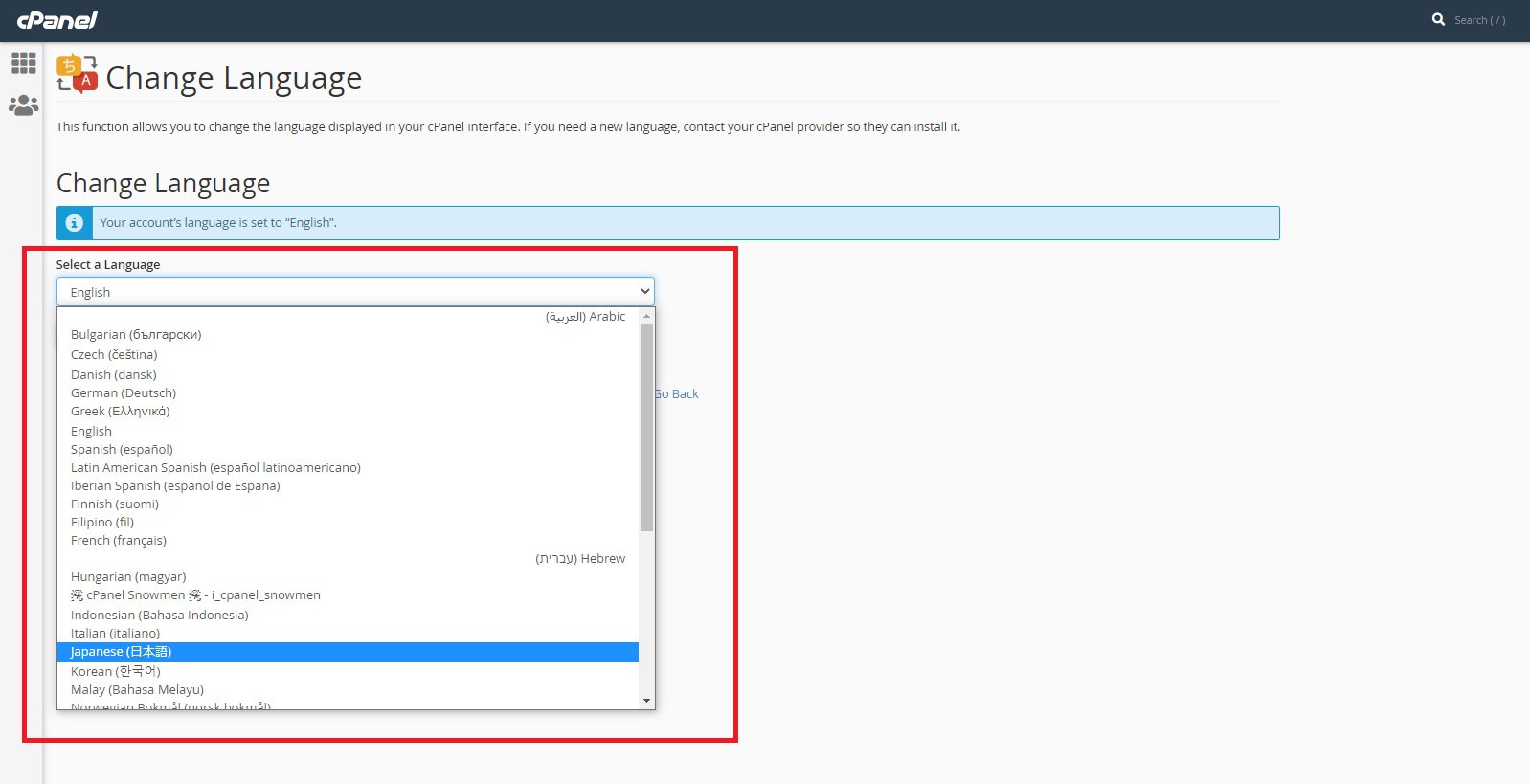This screenshot has height=784, width=1530.
Task: Choose Greek (Ελληνικά) option
Action: pos(348,412)
